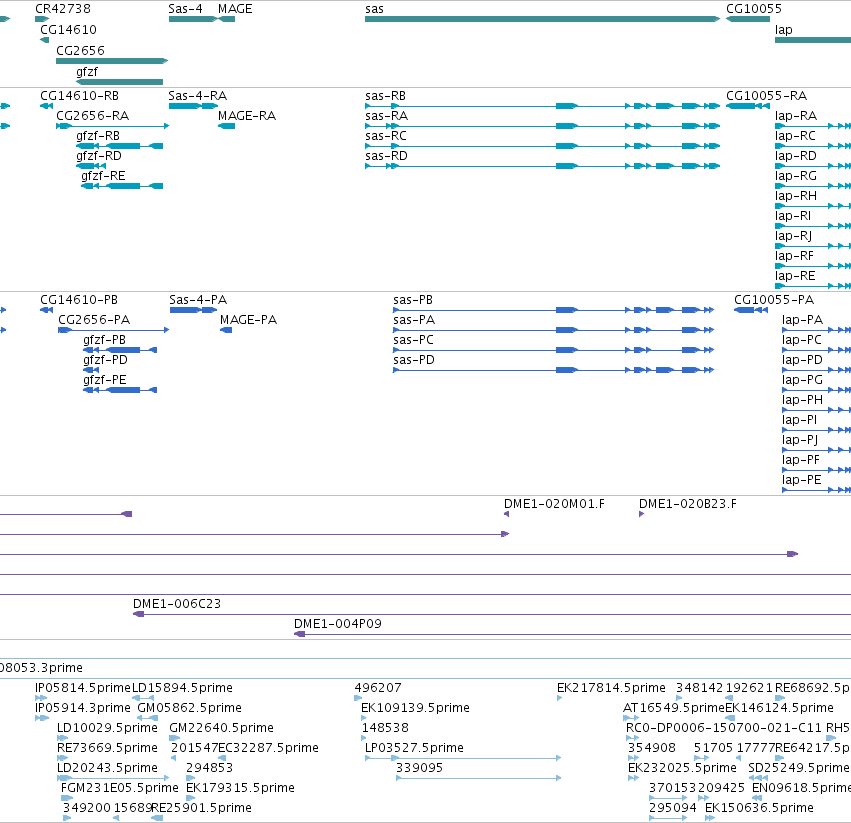Select the CG2656 gene bar
The height and width of the screenshot is (823, 851).
coord(112,61)
